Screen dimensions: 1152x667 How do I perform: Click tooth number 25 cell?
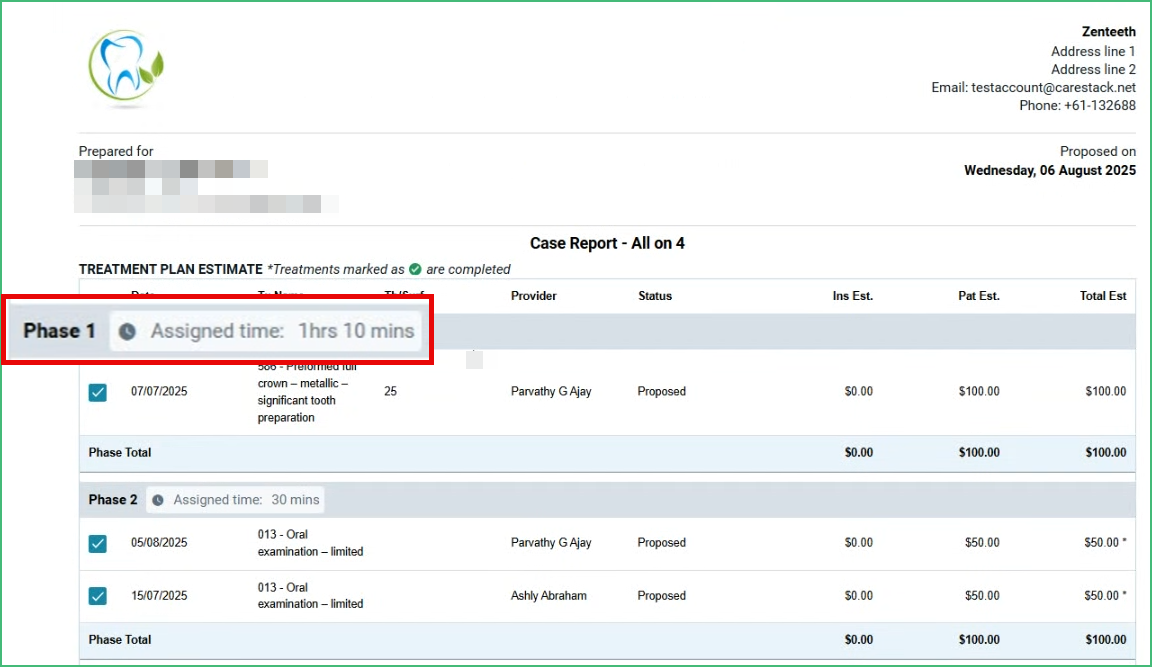click(390, 392)
